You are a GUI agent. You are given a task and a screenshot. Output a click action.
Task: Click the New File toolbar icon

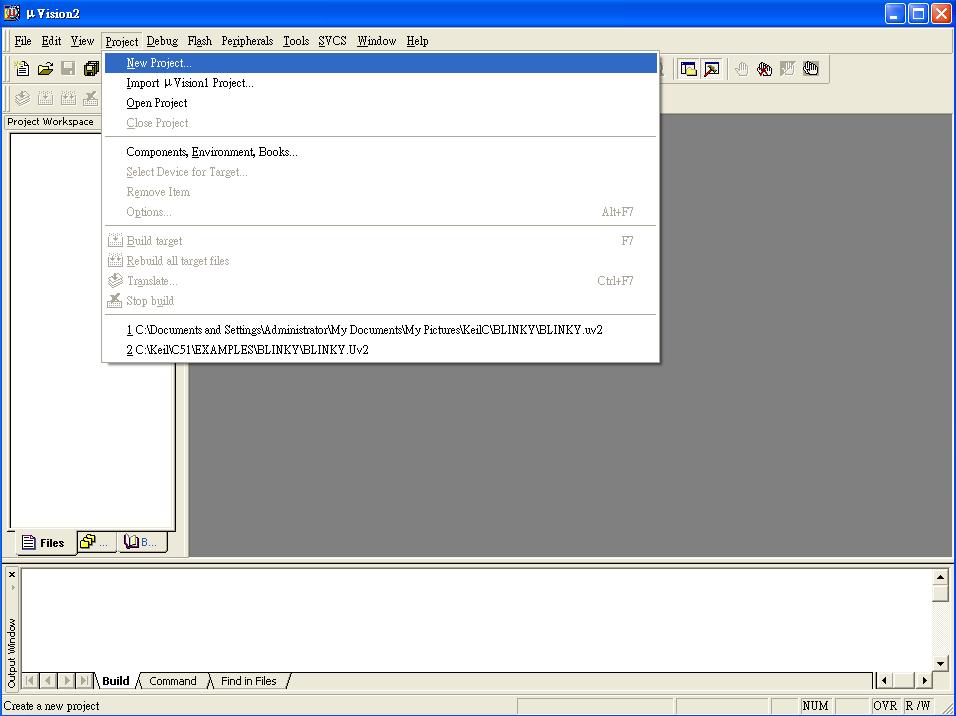click(x=22, y=69)
